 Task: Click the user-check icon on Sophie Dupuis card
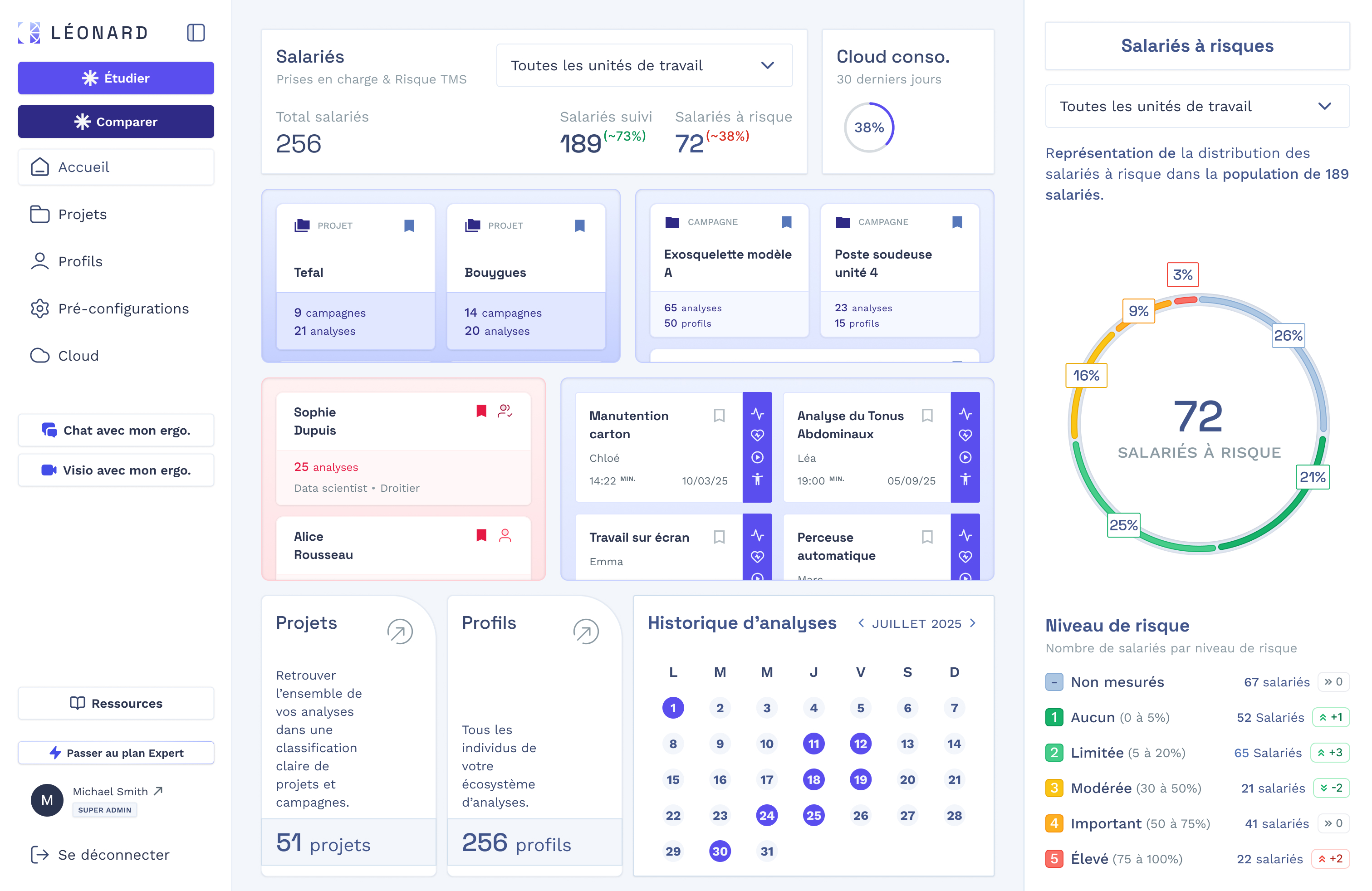point(505,411)
